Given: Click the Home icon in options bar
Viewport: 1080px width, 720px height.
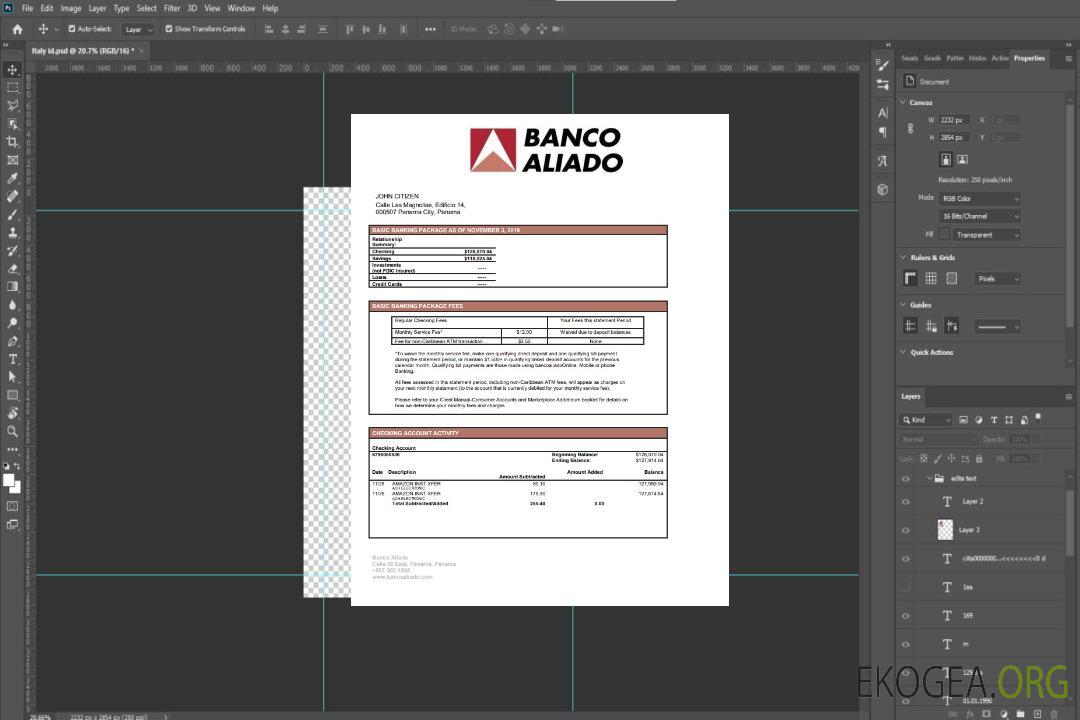Looking at the screenshot, I should pos(17,29).
